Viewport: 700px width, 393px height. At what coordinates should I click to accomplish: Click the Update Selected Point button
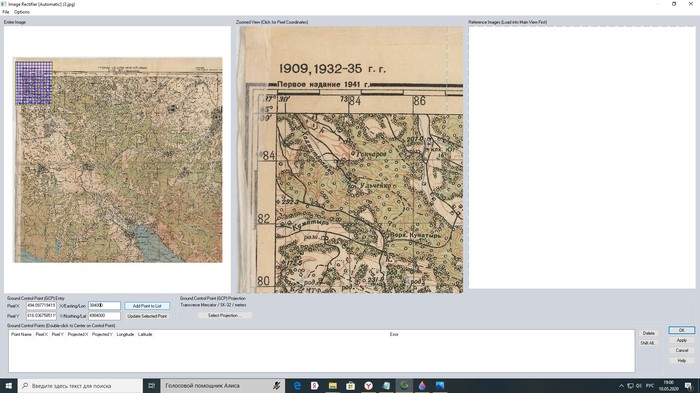pyautogui.click(x=147, y=316)
